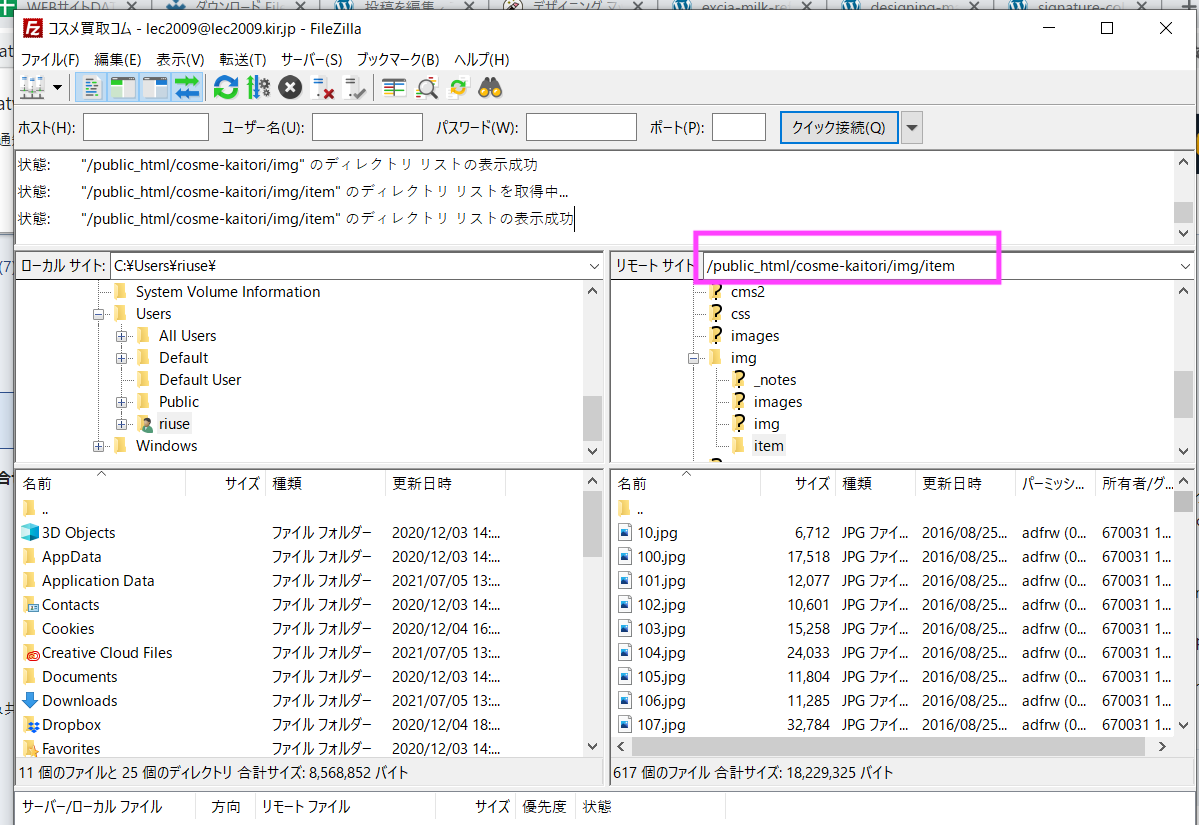Click the クイック接続(Q) button
The width and height of the screenshot is (1199, 825).
[838, 128]
